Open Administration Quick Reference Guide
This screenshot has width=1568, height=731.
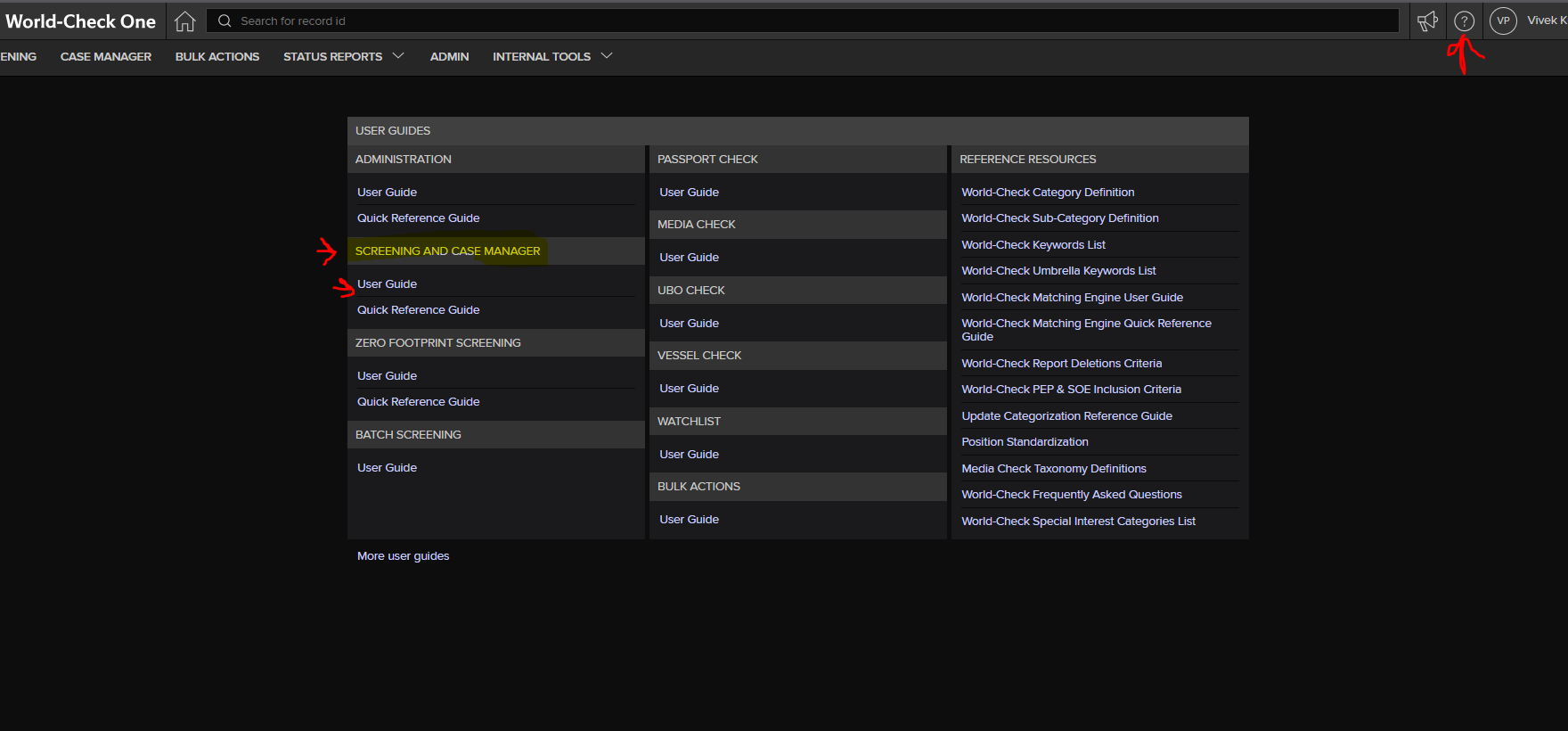click(x=418, y=218)
